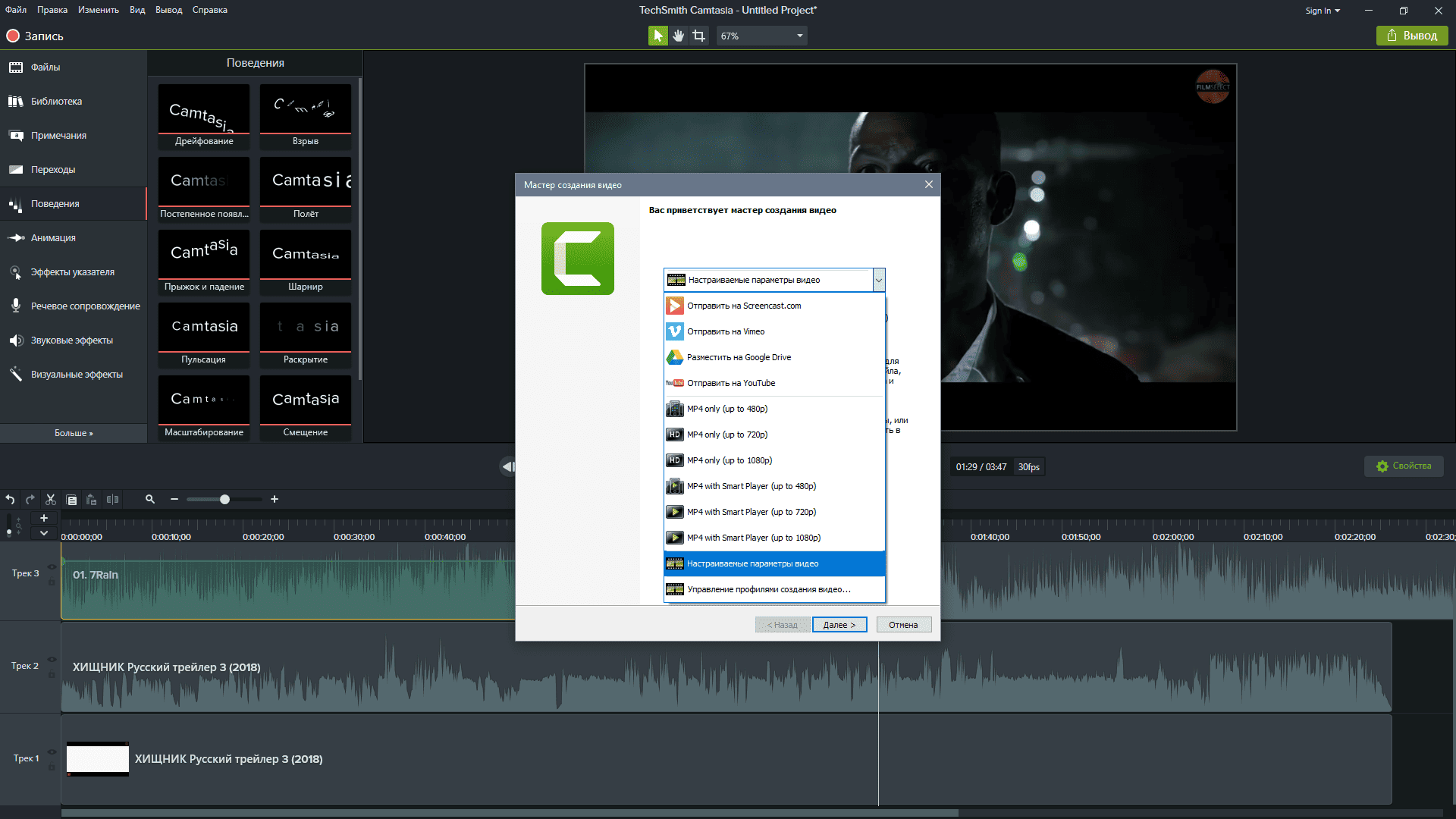Screen dimensions: 1456x819
Task: Select MP4 with Smart Player 720p
Action: tap(774, 513)
